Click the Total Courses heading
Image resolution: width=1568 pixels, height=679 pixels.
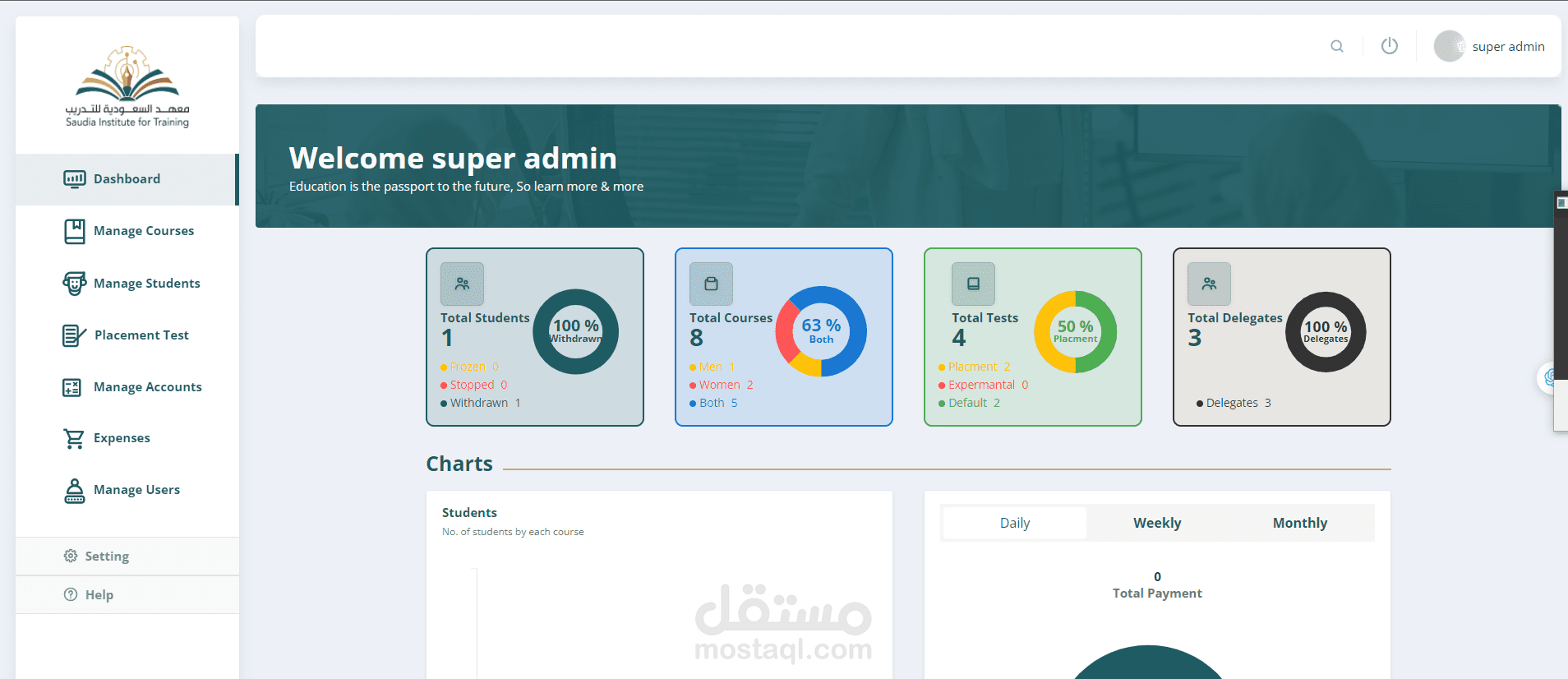[731, 318]
